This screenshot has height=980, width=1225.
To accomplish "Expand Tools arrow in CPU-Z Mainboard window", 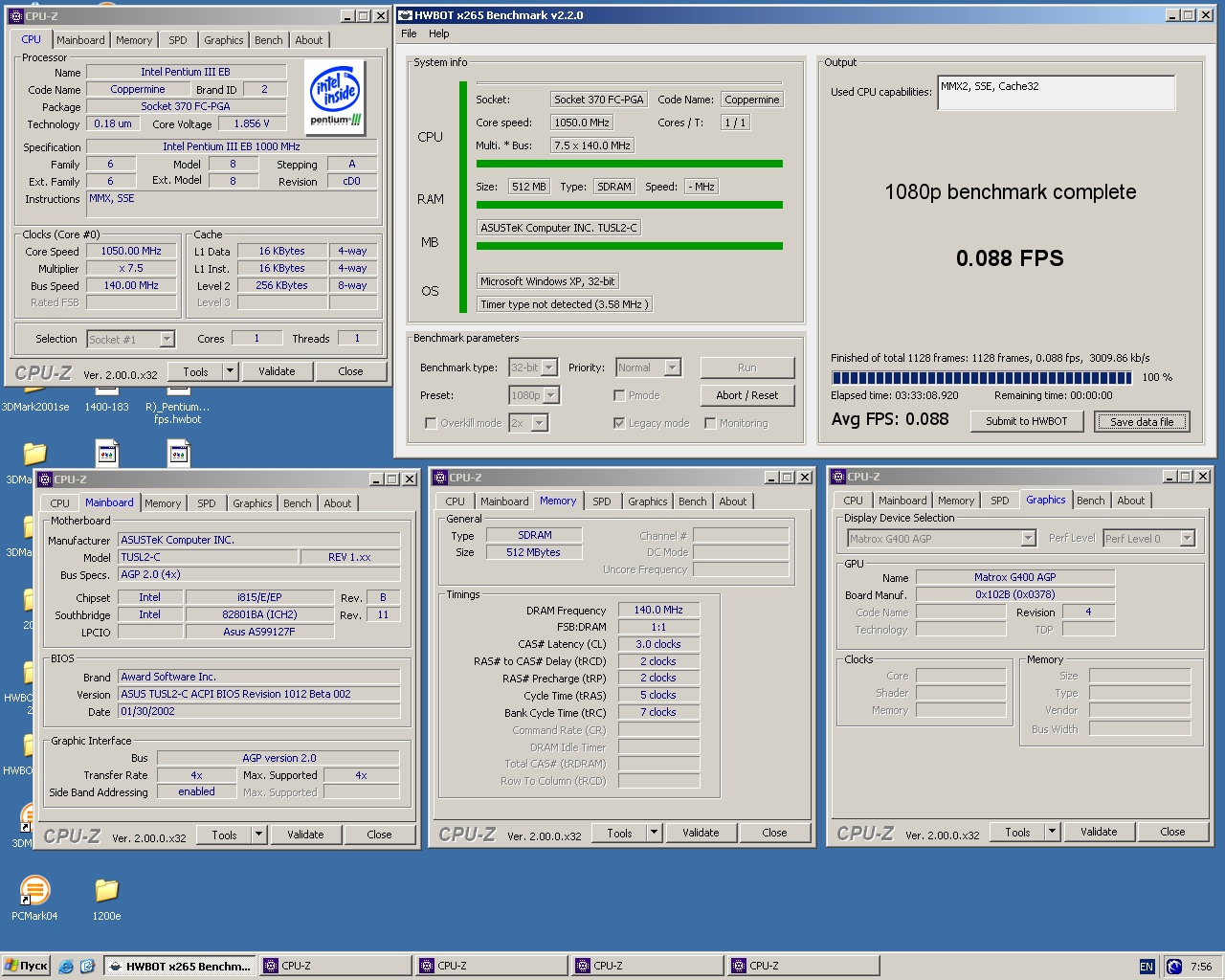I will pyautogui.click(x=258, y=835).
